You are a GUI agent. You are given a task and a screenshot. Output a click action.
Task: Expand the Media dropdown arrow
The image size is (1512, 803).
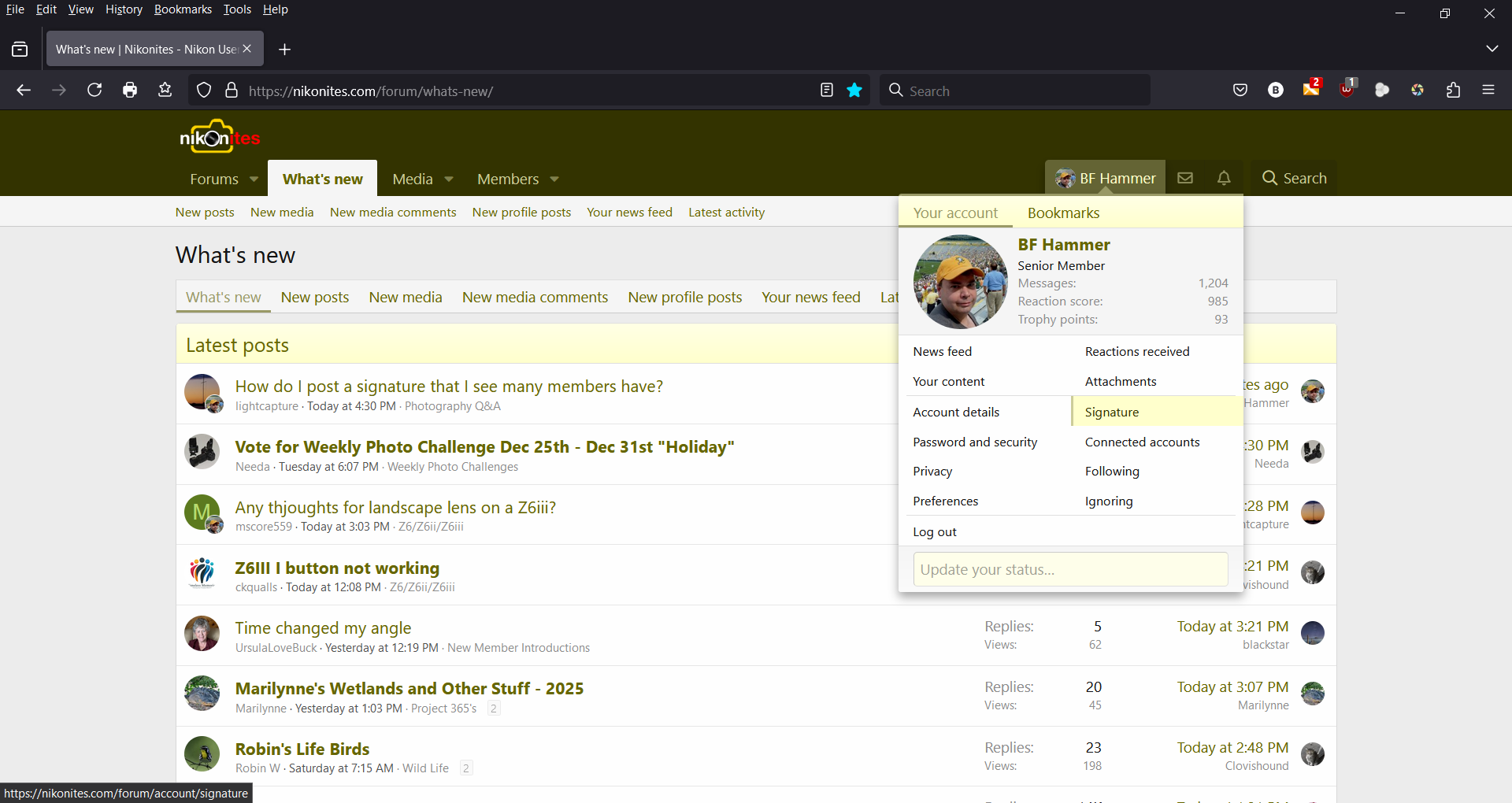pos(449,179)
